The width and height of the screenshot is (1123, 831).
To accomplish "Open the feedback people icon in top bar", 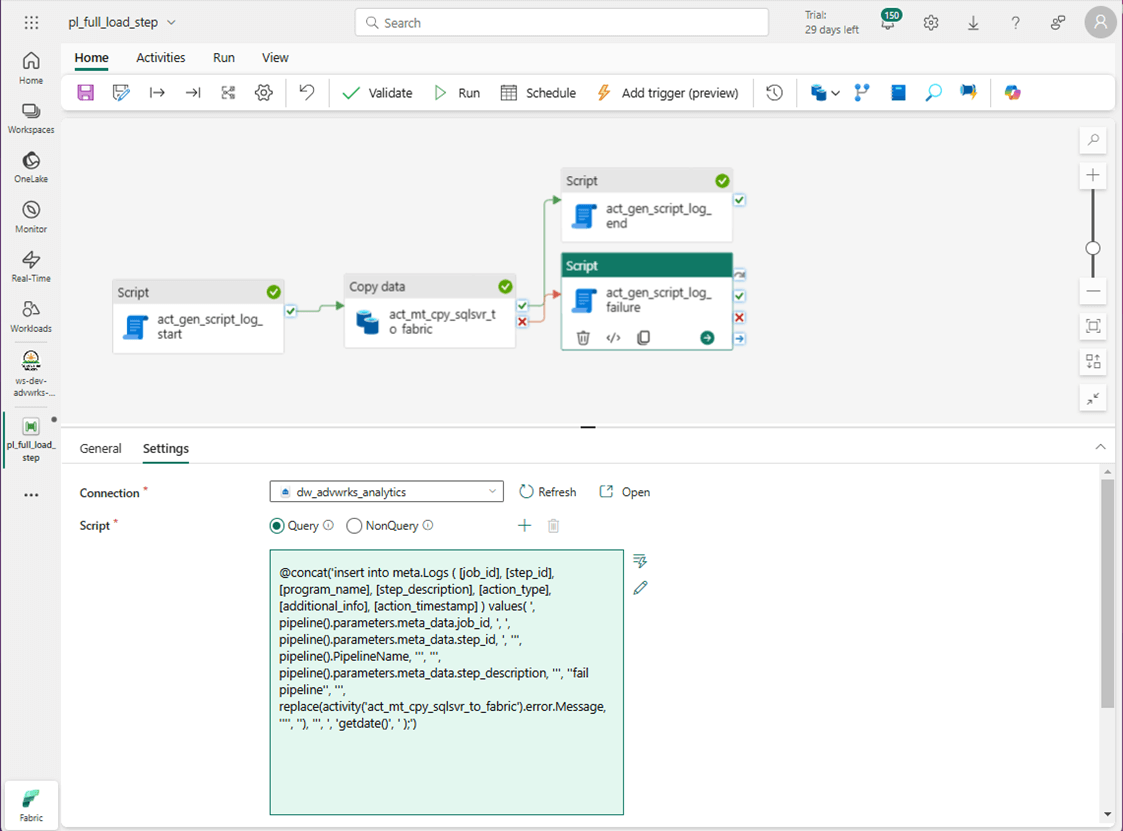I will (1058, 23).
